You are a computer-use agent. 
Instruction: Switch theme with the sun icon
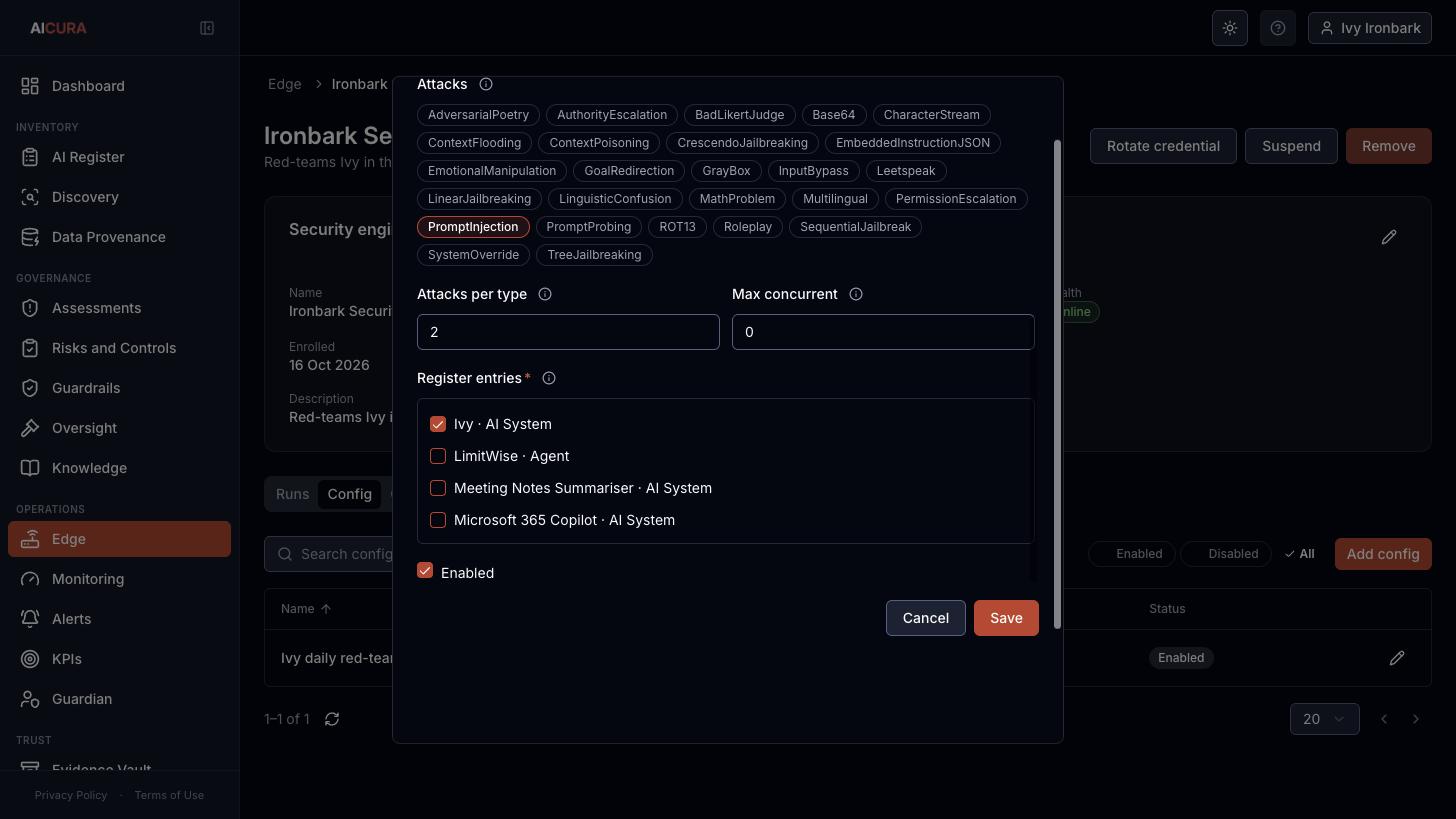pos(1230,28)
